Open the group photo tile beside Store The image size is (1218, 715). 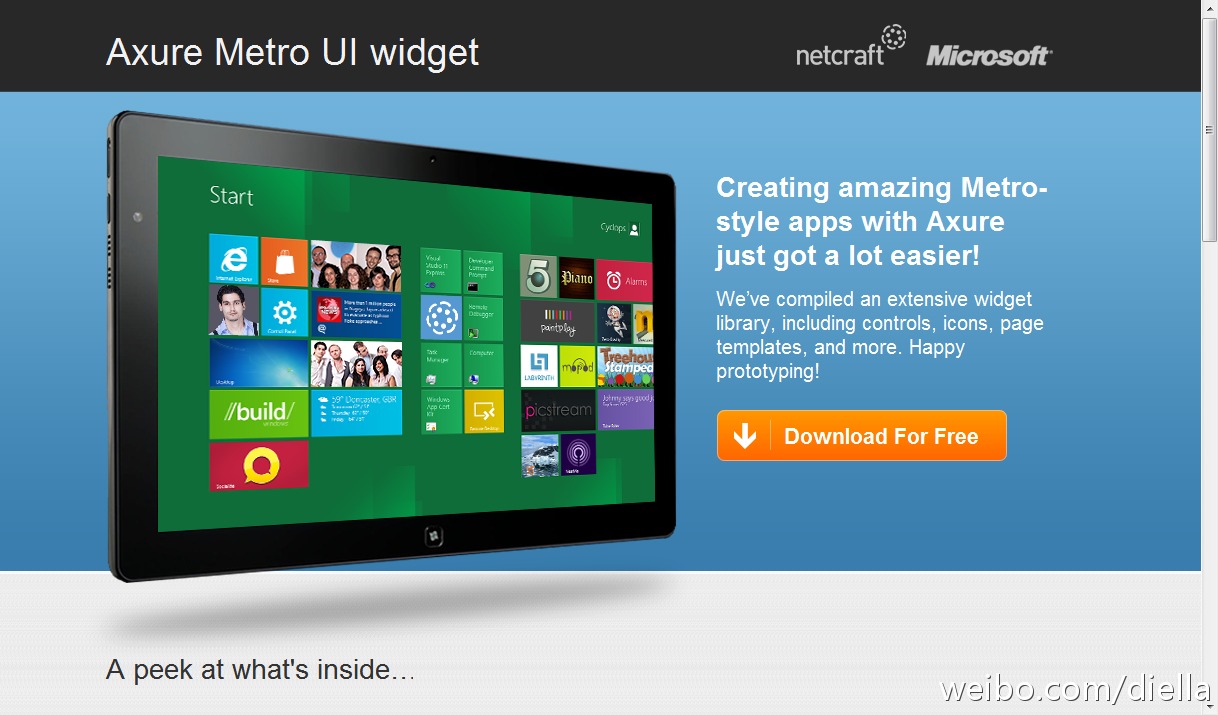click(x=356, y=265)
